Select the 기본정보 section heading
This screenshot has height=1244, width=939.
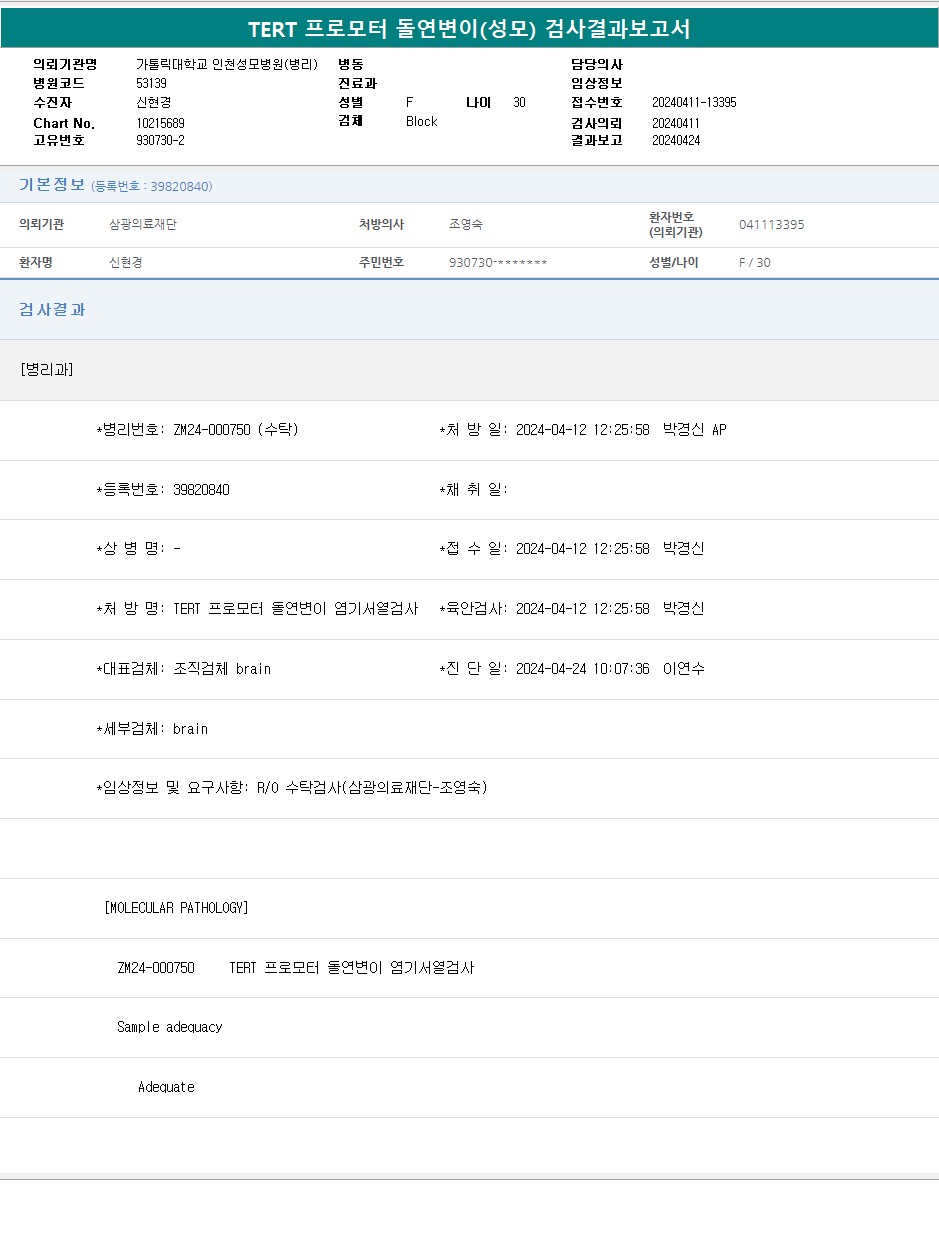(x=52, y=185)
